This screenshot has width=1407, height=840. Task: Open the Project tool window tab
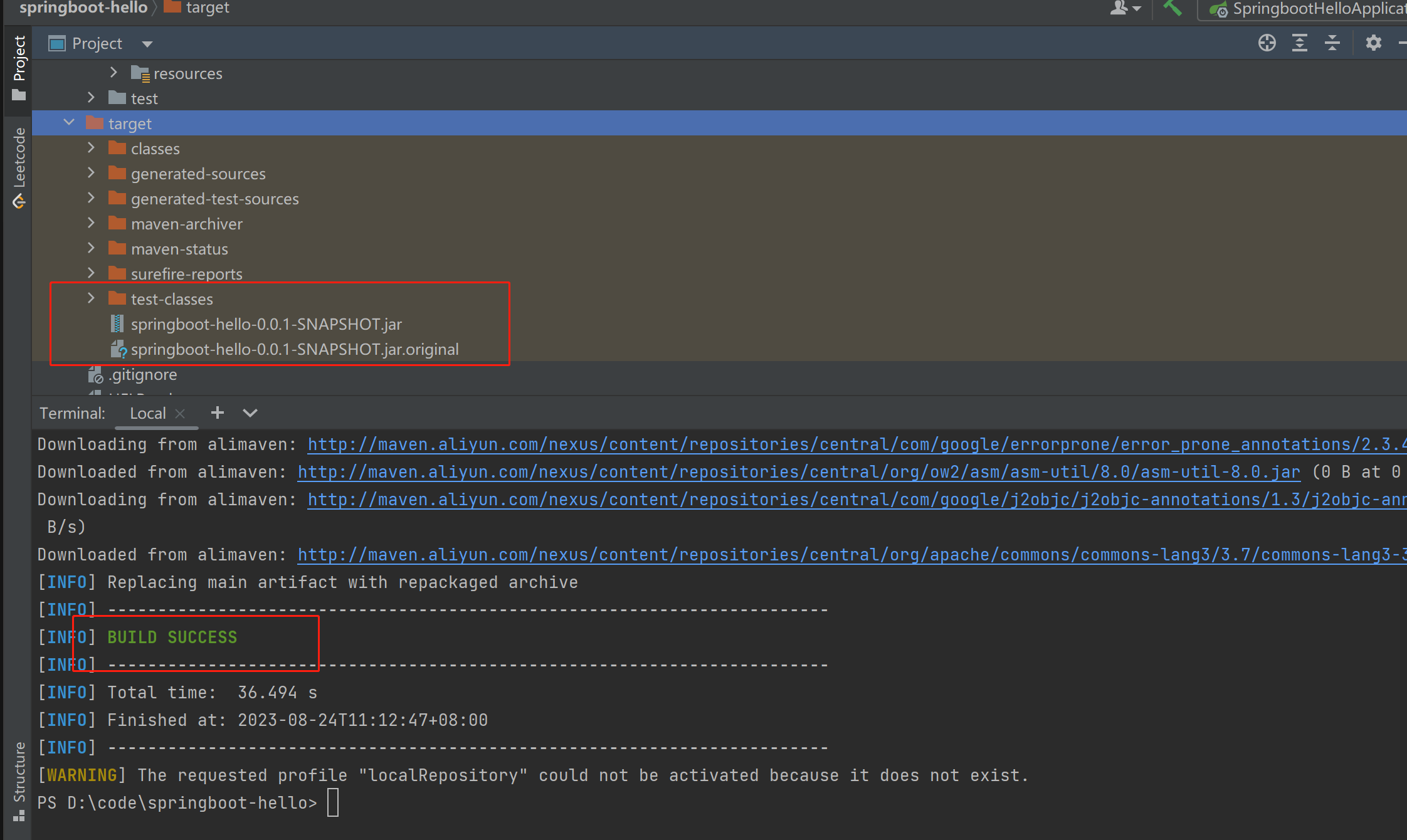click(19, 68)
